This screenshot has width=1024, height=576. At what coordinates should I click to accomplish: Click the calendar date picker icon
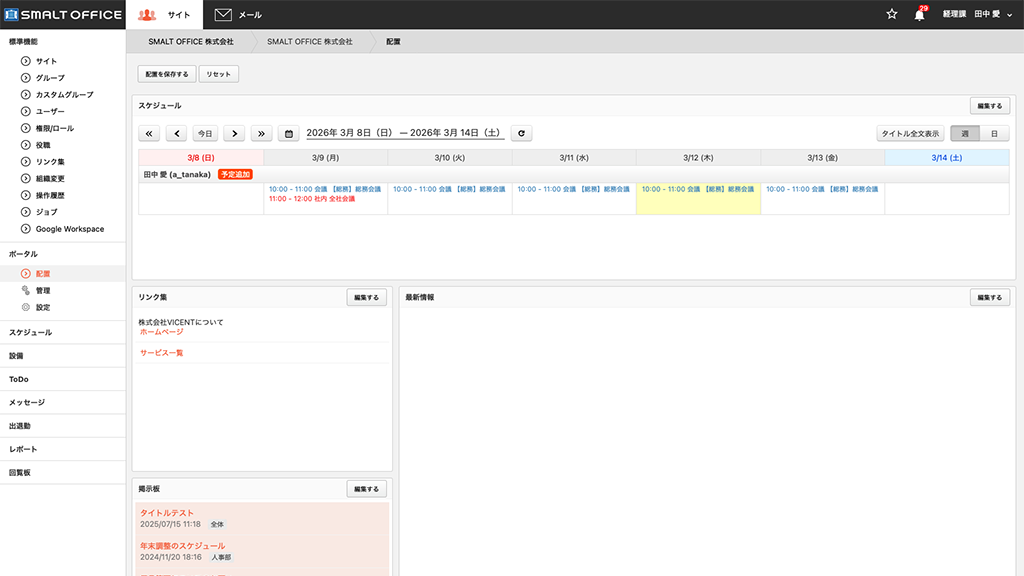click(288, 133)
